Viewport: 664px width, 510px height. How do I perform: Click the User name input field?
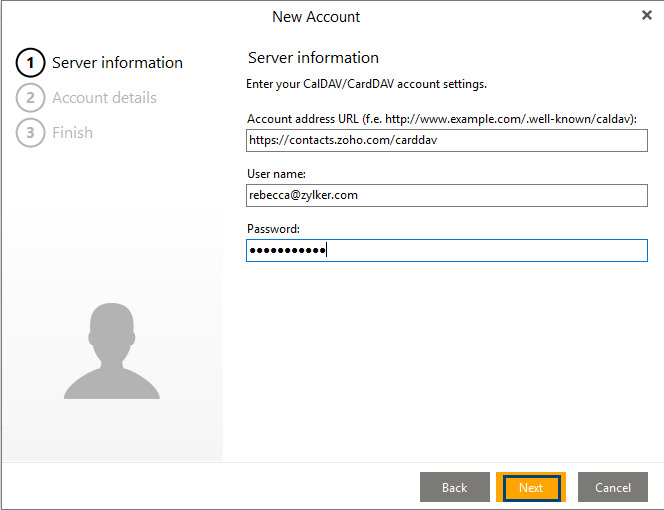point(447,196)
